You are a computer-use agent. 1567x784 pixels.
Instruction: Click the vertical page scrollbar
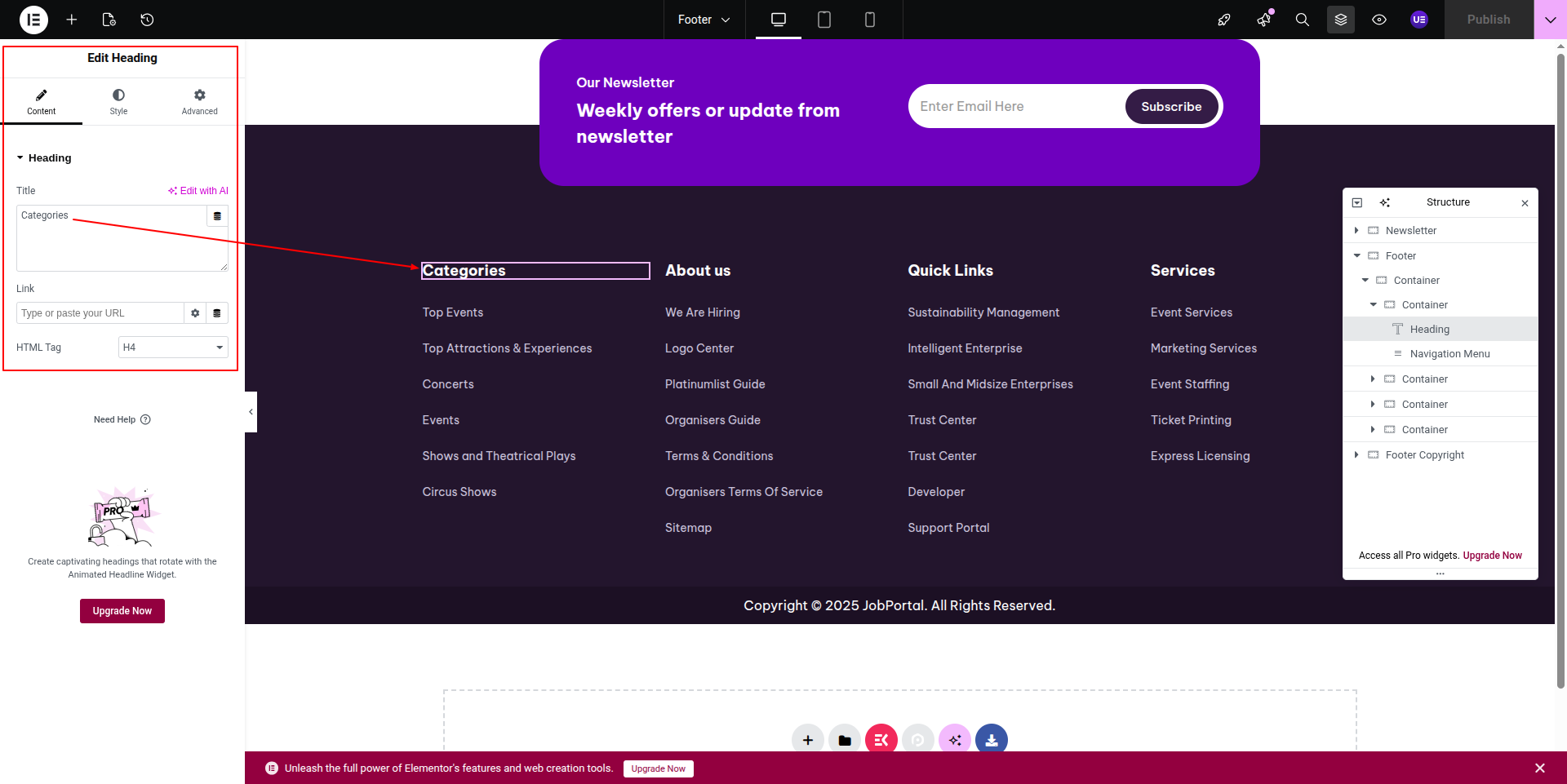coord(1560,367)
